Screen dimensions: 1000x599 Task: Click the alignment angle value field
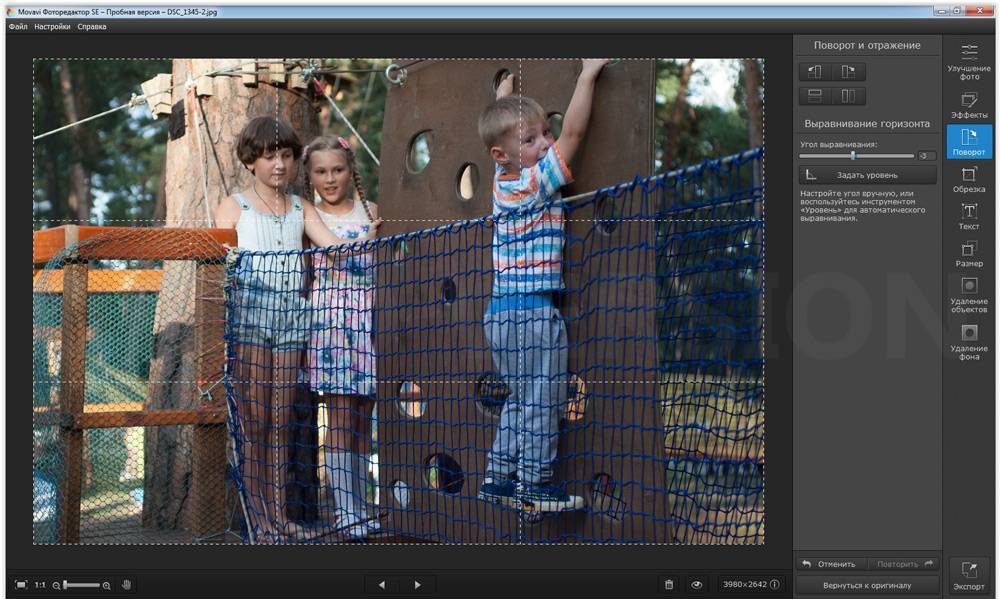click(x=927, y=156)
